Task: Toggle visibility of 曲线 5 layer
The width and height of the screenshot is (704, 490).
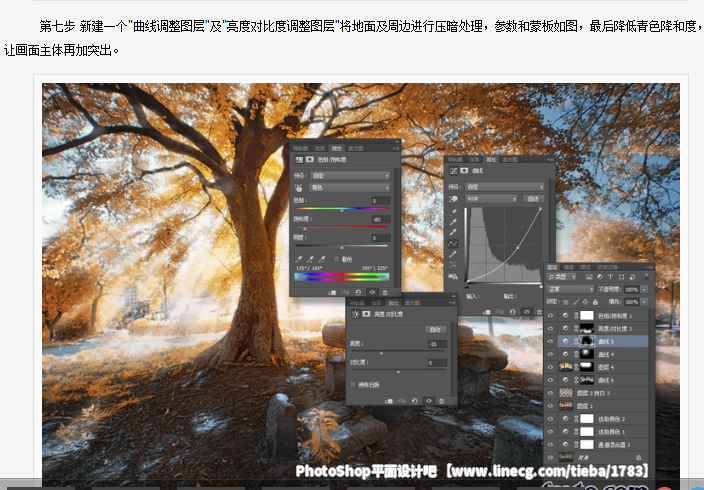Action: 550,342
